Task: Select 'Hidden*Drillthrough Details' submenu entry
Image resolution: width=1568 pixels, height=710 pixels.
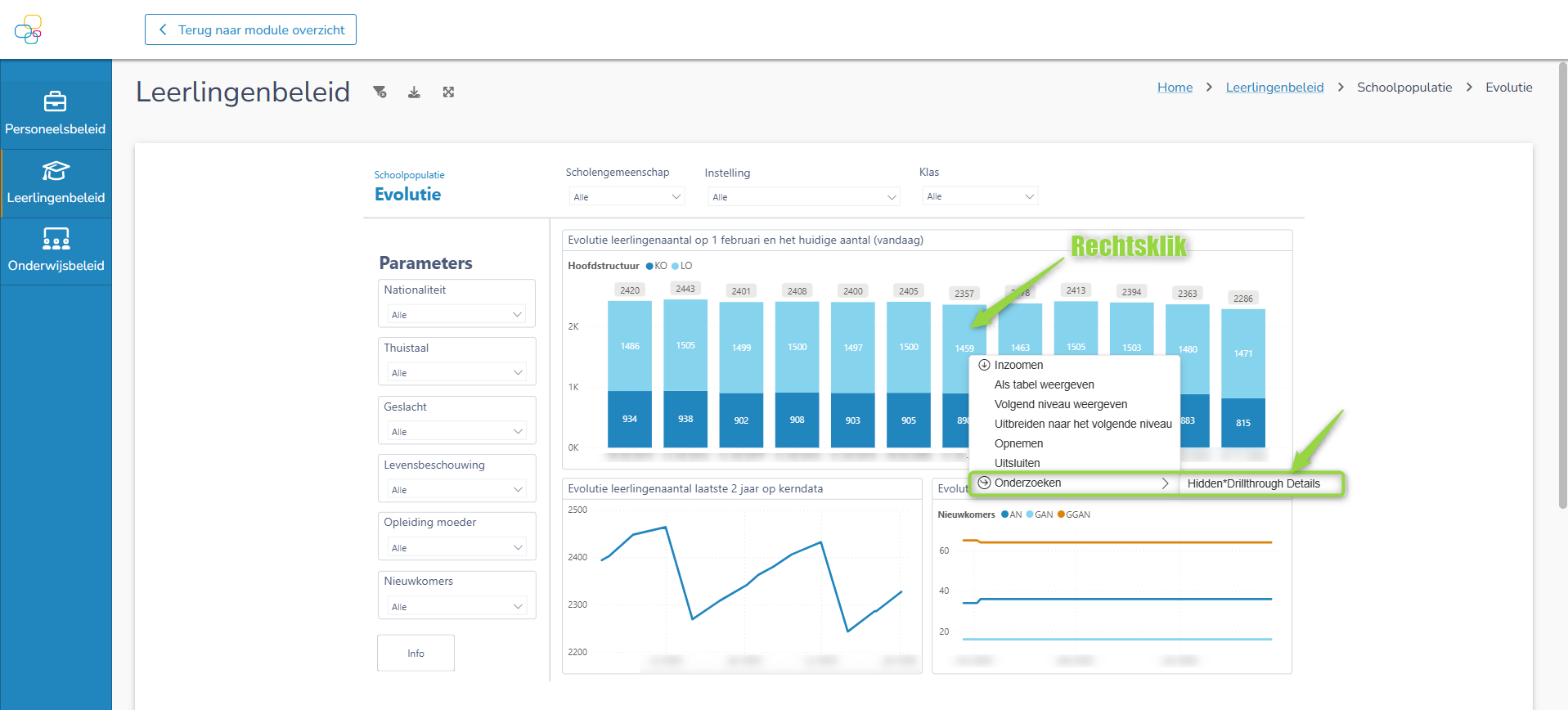Action: coord(1253,483)
